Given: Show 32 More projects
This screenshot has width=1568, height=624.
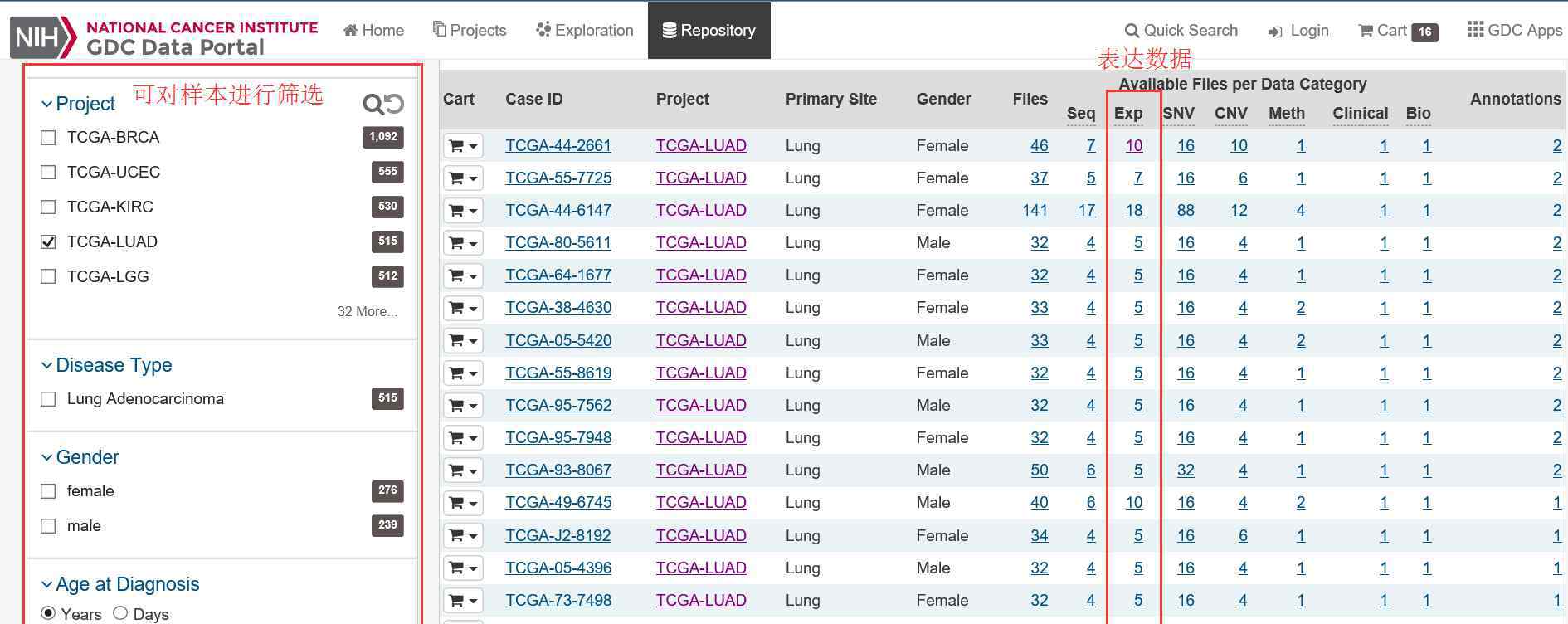Looking at the screenshot, I should (367, 312).
